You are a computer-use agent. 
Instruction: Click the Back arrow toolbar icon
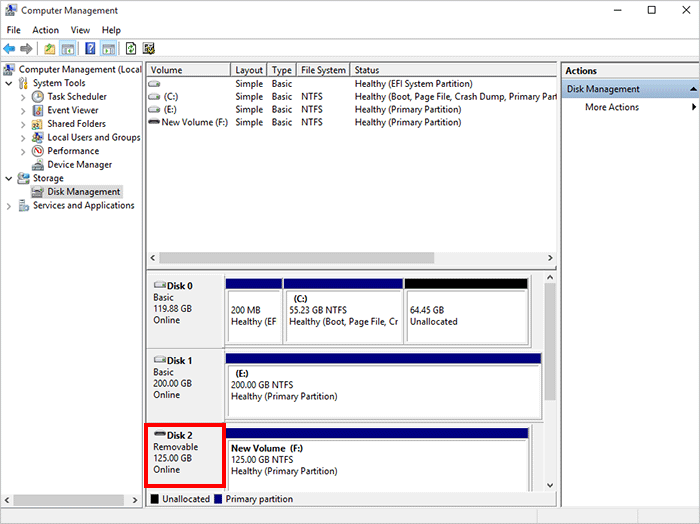9,48
